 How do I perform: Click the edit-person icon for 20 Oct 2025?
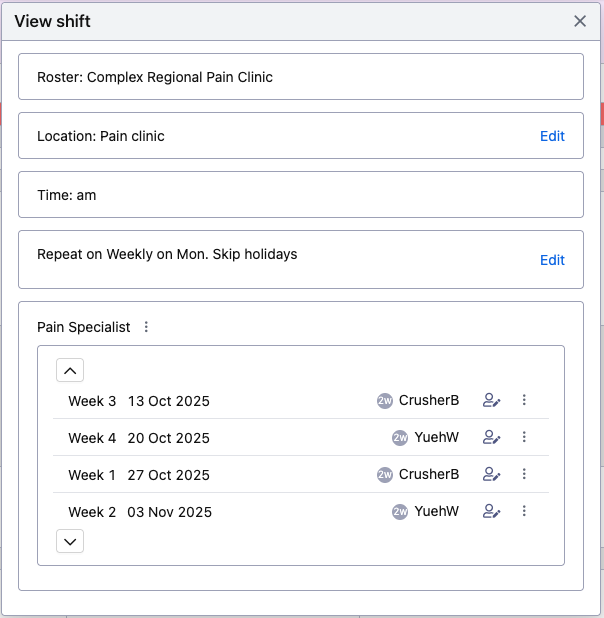(x=492, y=437)
